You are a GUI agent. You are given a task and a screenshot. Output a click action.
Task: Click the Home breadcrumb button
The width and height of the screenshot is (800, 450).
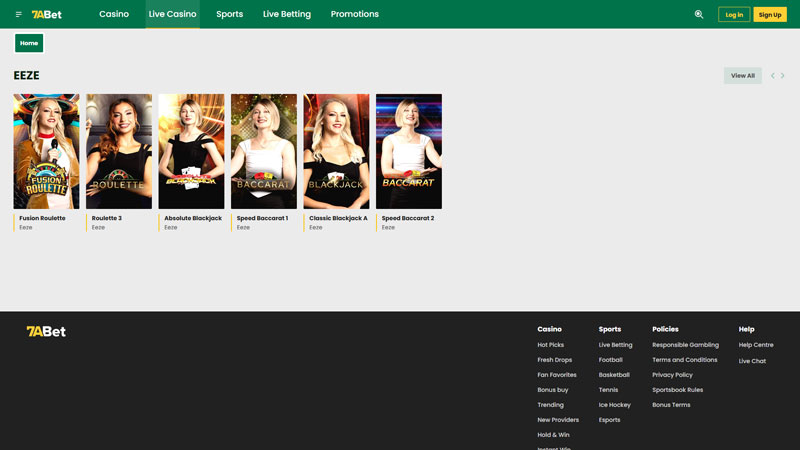(x=29, y=43)
